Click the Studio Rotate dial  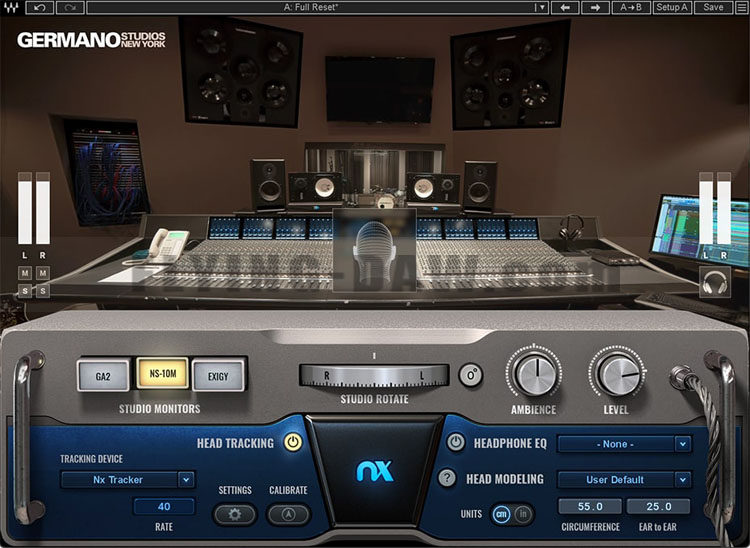[374, 375]
